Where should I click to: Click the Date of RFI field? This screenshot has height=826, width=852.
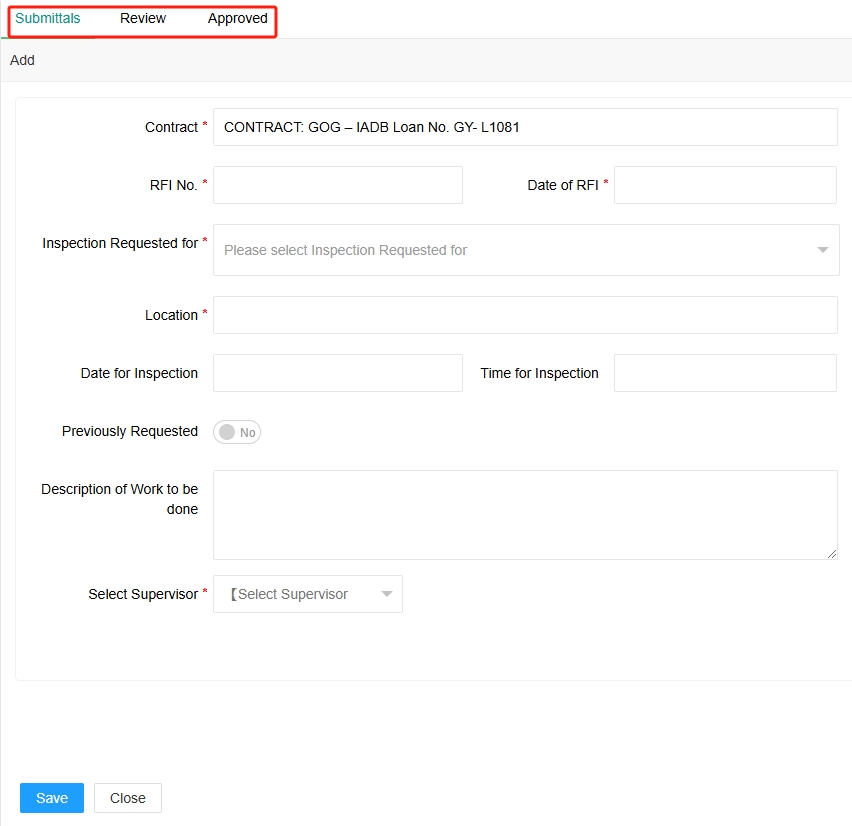tap(725, 185)
